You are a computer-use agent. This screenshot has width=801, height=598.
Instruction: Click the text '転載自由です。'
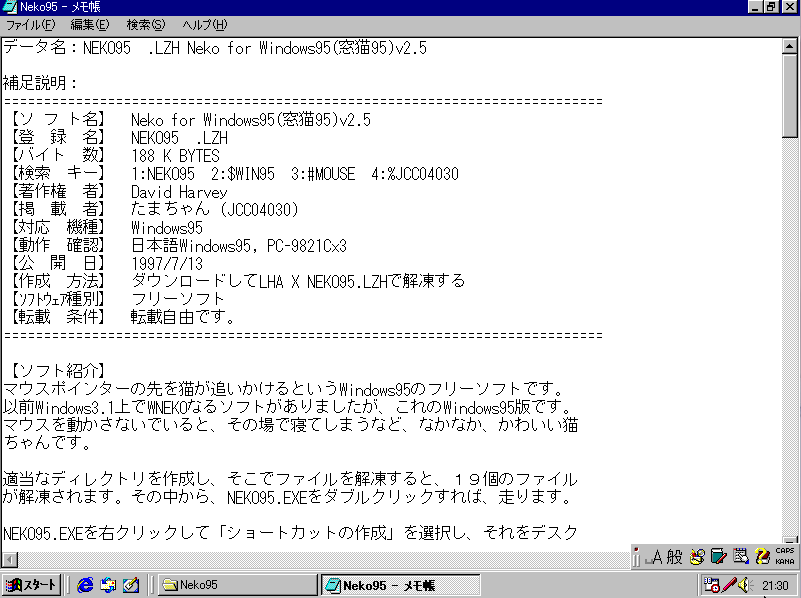point(183,317)
